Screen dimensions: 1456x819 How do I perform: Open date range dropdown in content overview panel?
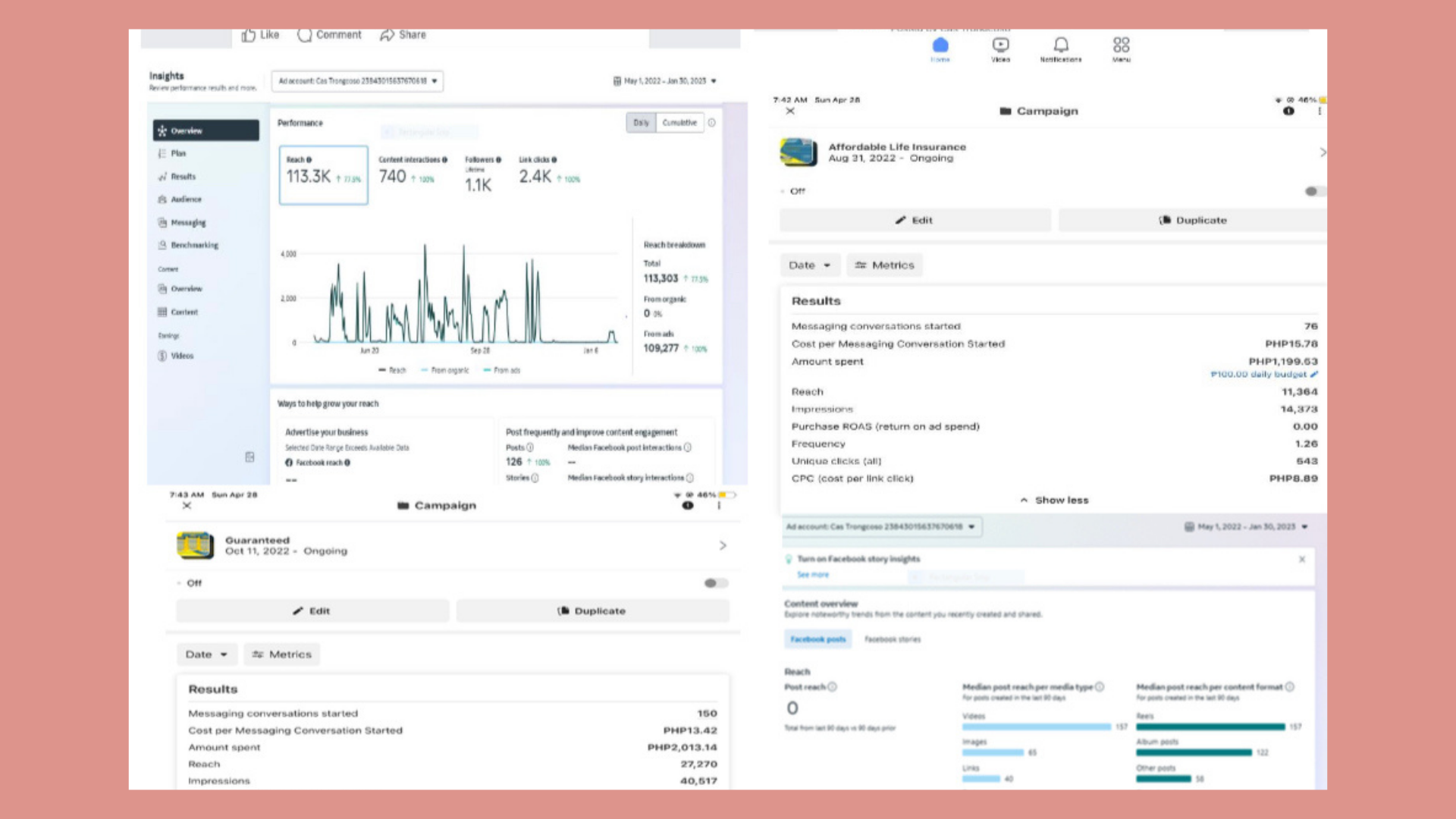click(x=1246, y=527)
